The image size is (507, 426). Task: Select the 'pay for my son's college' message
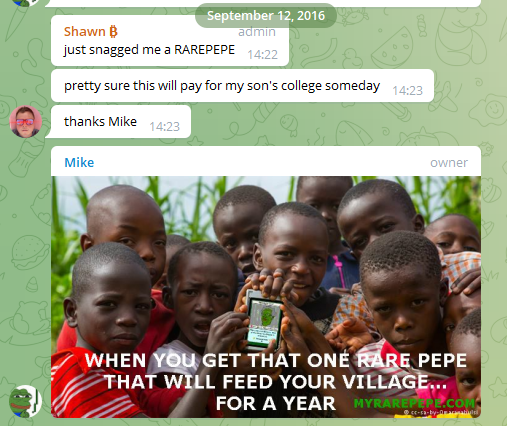point(242,86)
